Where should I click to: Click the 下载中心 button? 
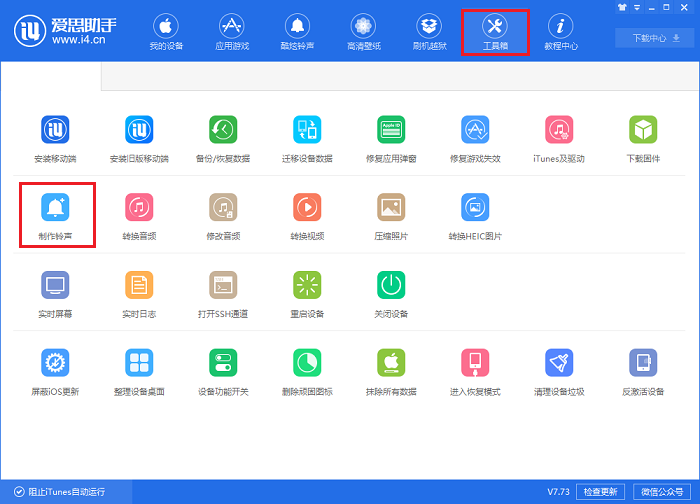[x=655, y=38]
